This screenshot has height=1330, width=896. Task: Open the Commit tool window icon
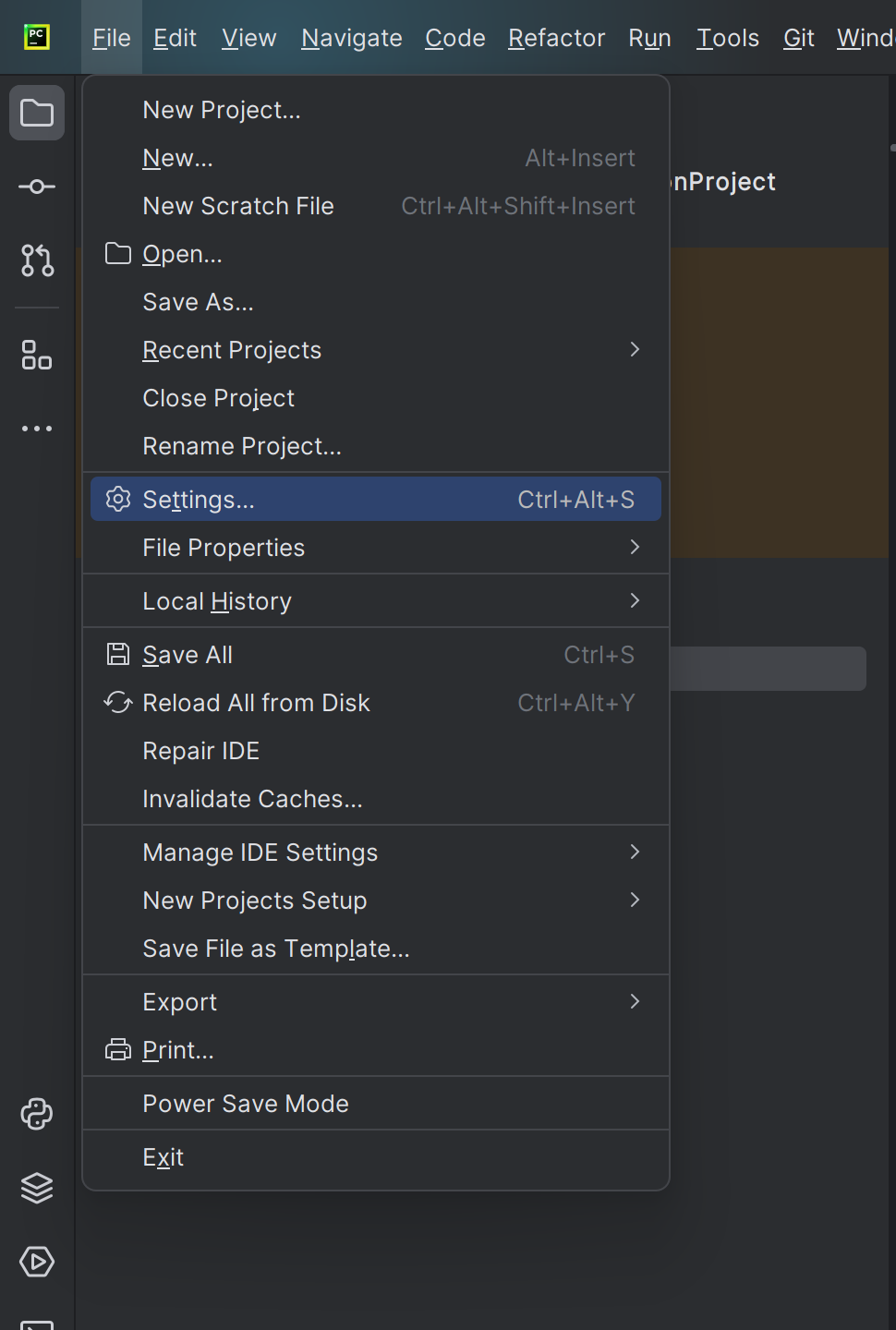[37, 187]
